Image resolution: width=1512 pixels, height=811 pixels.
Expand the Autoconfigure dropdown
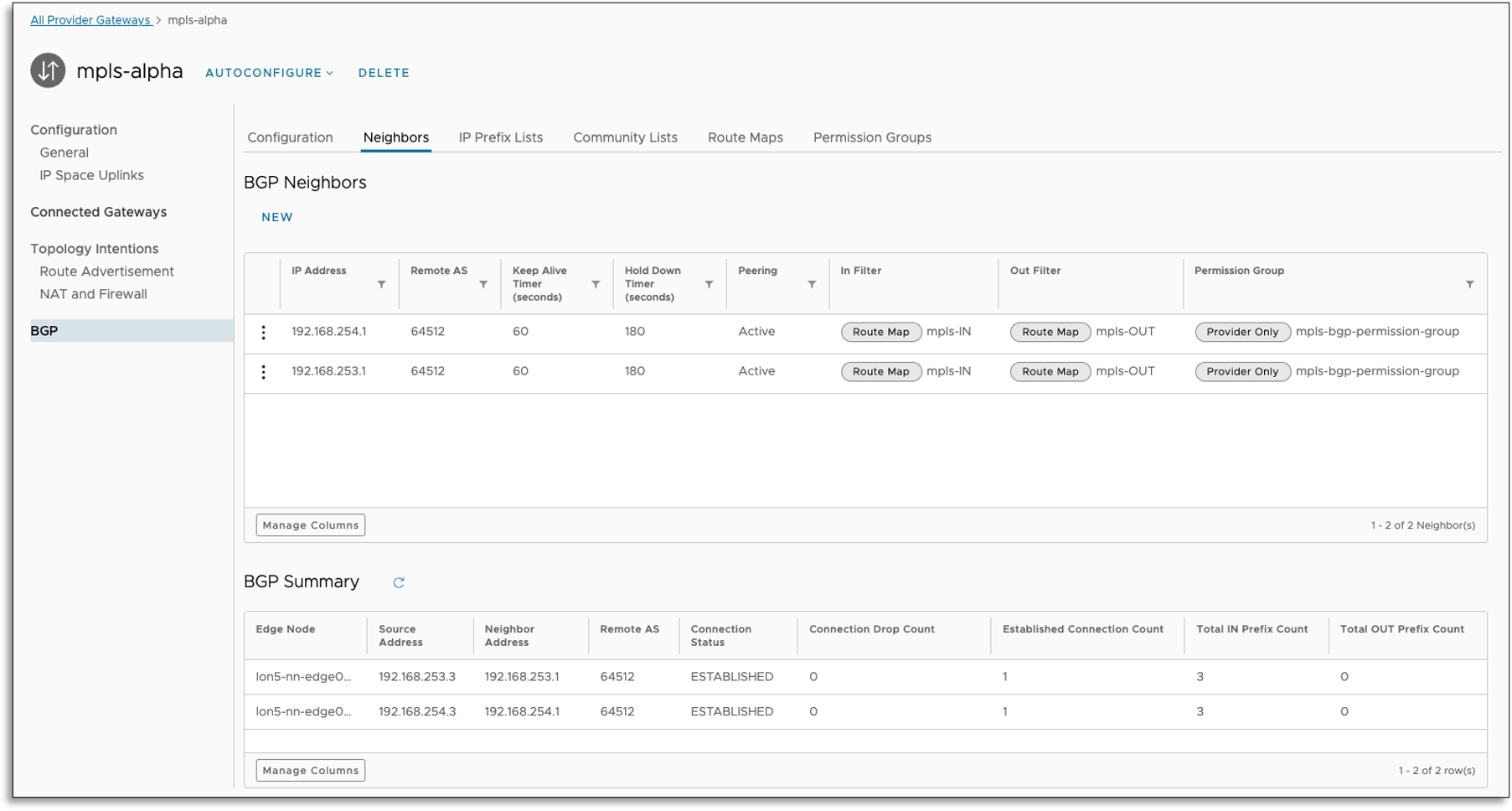tap(269, 73)
